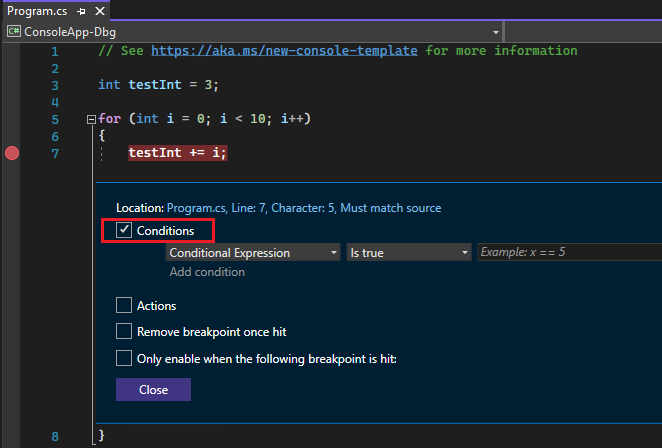The width and height of the screenshot is (662, 448).
Task: Open the Conditional Expression dropdown
Action: point(253,253)
